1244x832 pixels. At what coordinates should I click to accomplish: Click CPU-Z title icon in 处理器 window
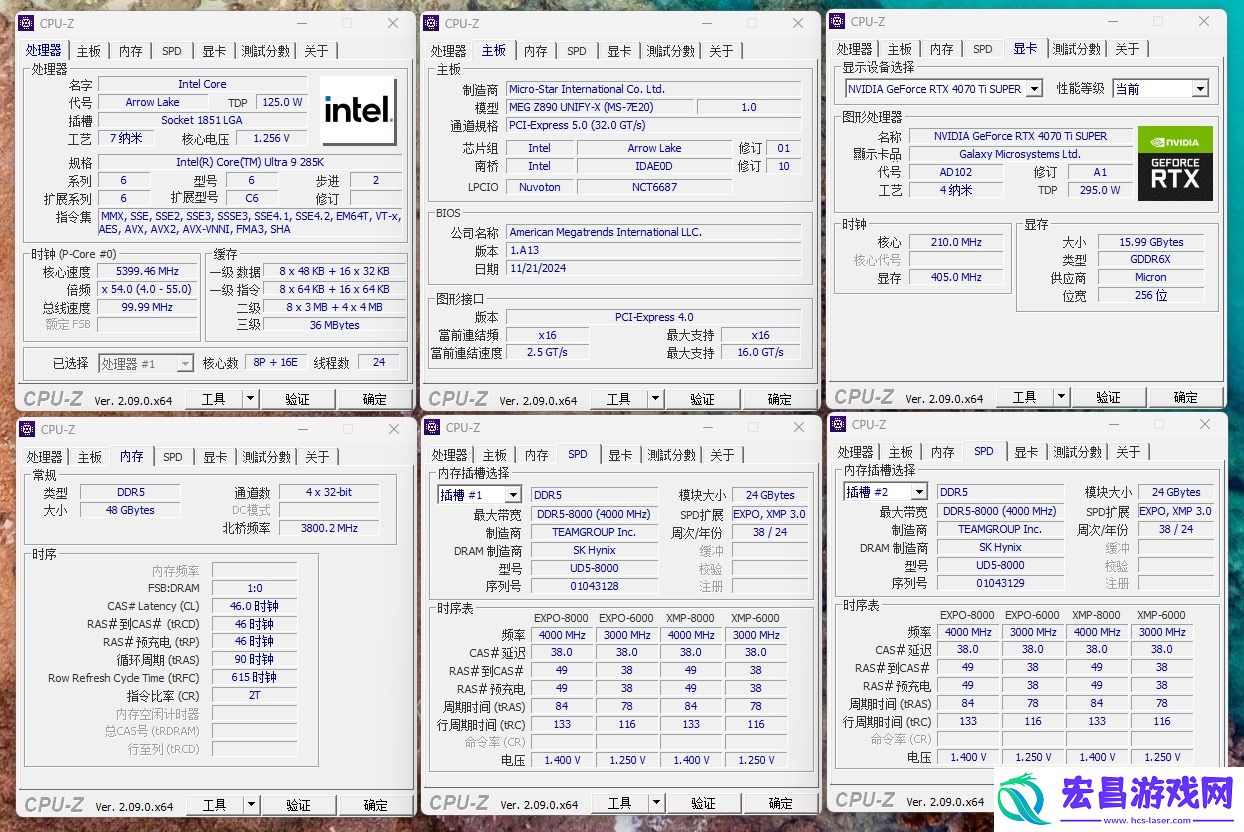[26, 23]
